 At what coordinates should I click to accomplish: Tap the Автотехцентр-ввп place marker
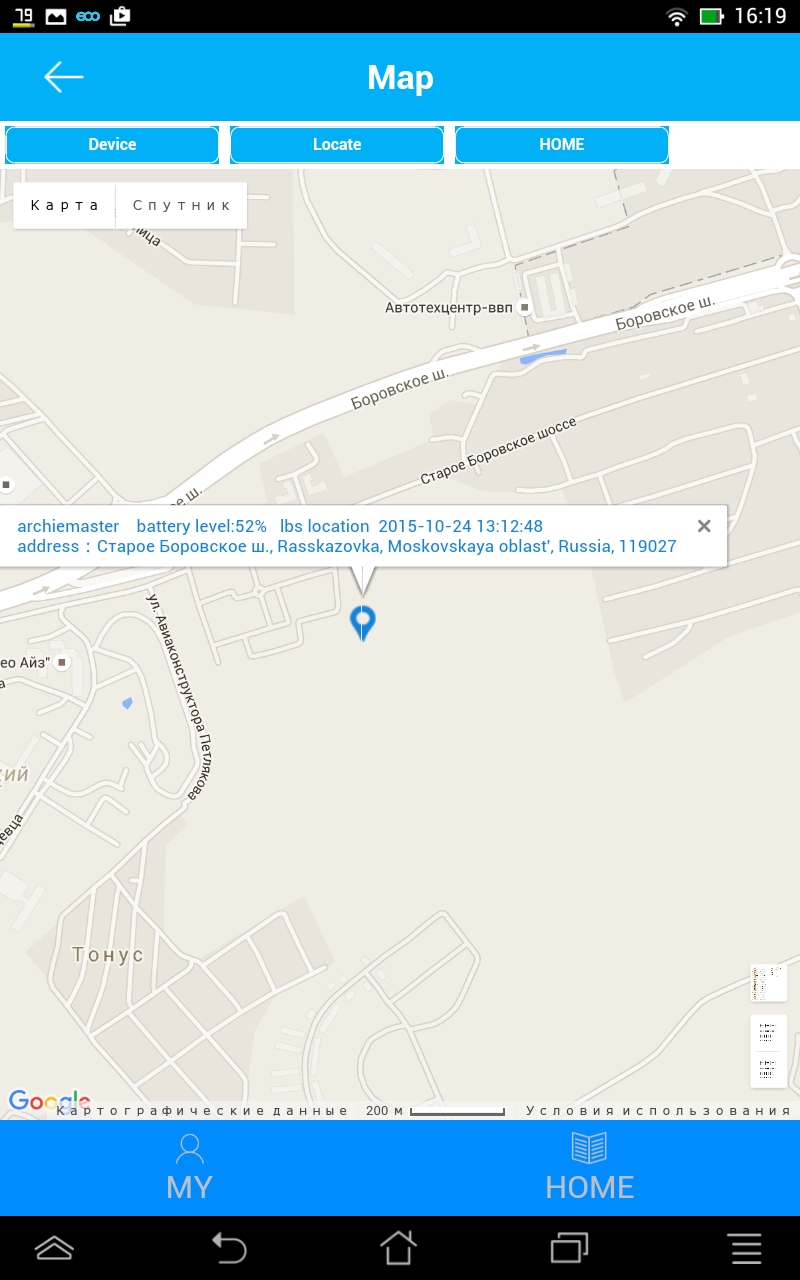point(524,308)
